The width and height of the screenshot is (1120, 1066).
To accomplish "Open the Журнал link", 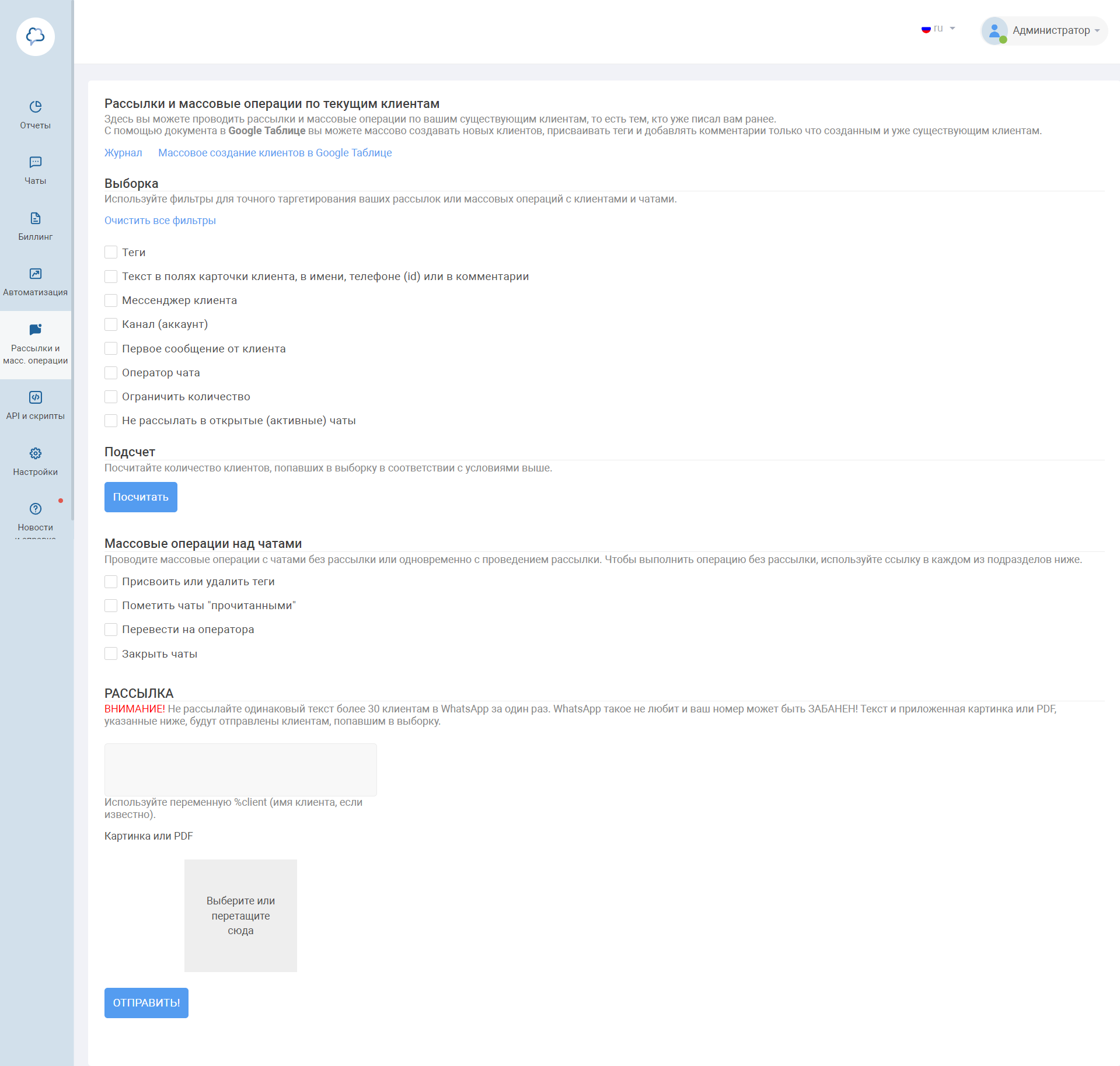I will (x=123, y=153).
